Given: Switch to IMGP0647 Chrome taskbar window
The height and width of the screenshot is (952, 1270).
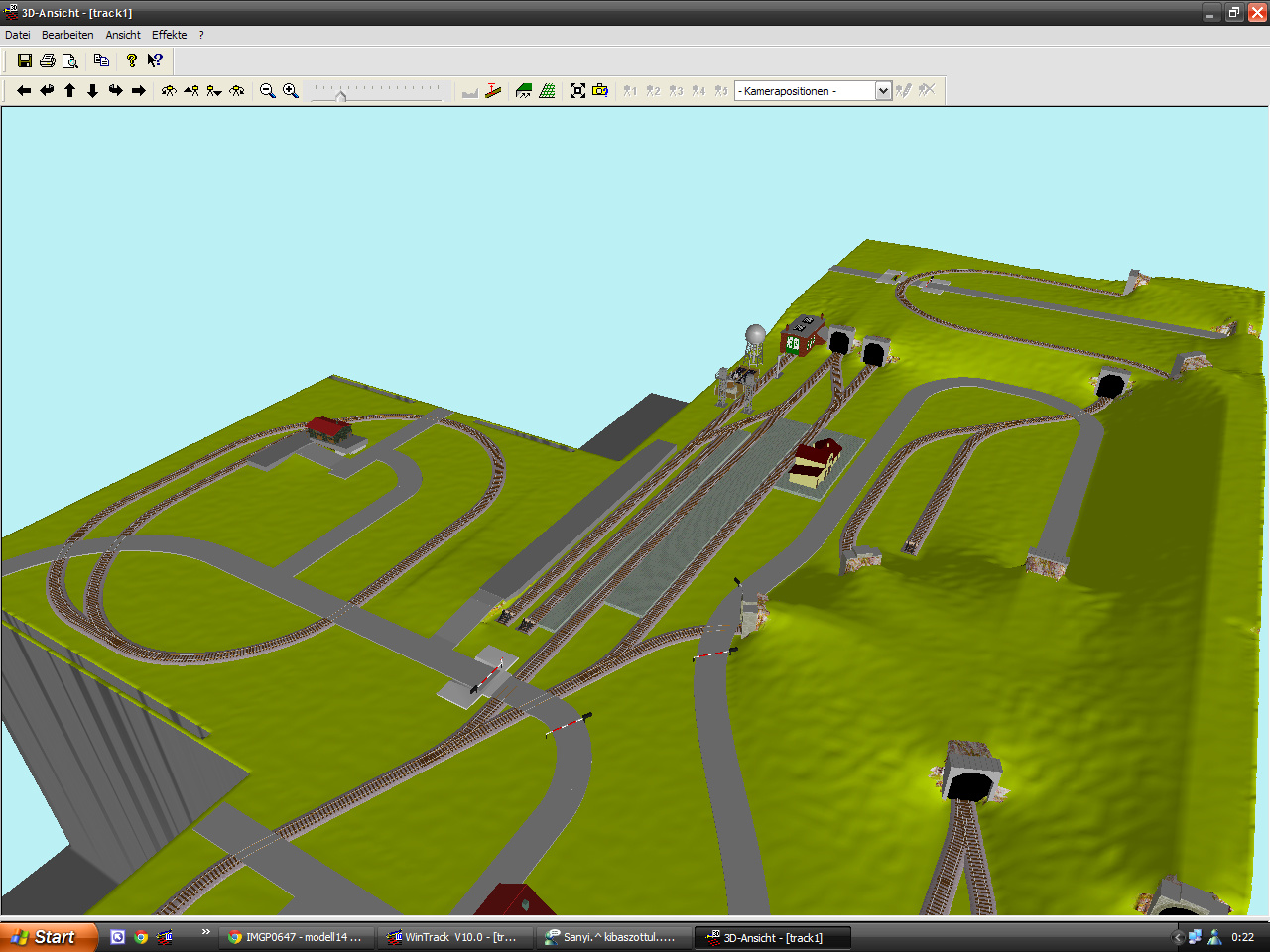Looking at the screenshot, I should tap(296, 937).
